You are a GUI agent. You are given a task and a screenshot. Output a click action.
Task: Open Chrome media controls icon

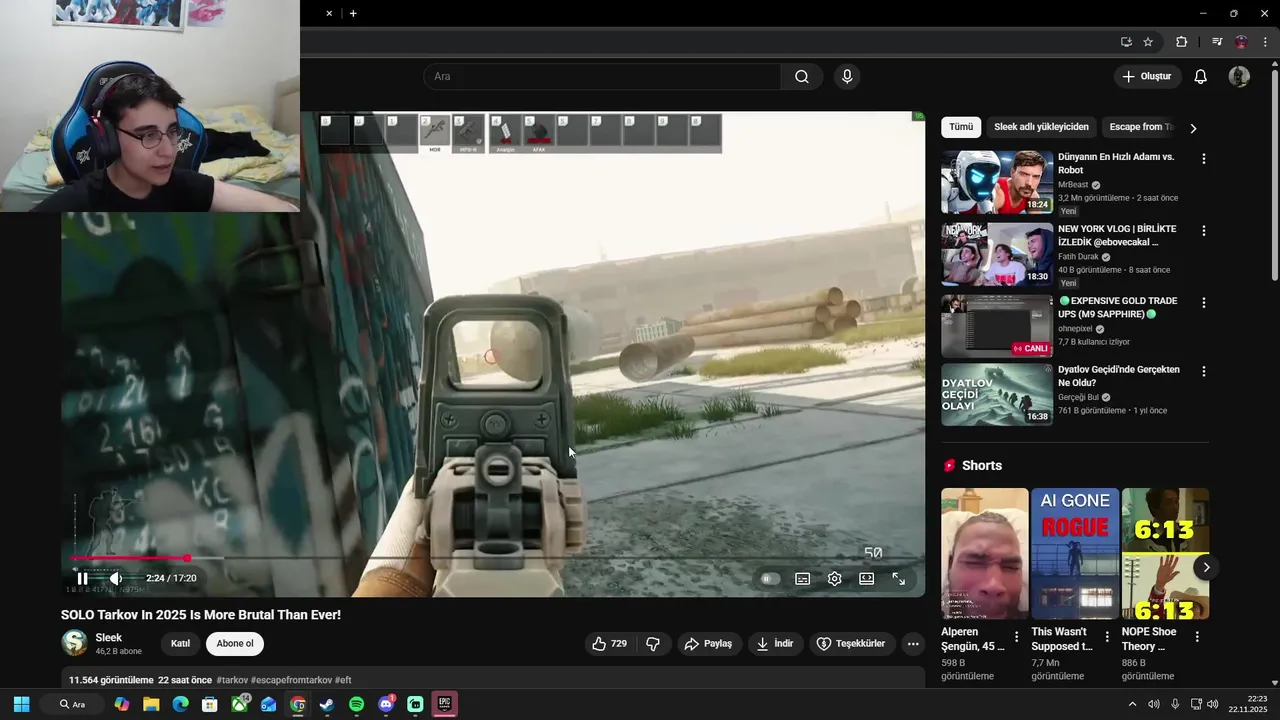pos(1217,42)
